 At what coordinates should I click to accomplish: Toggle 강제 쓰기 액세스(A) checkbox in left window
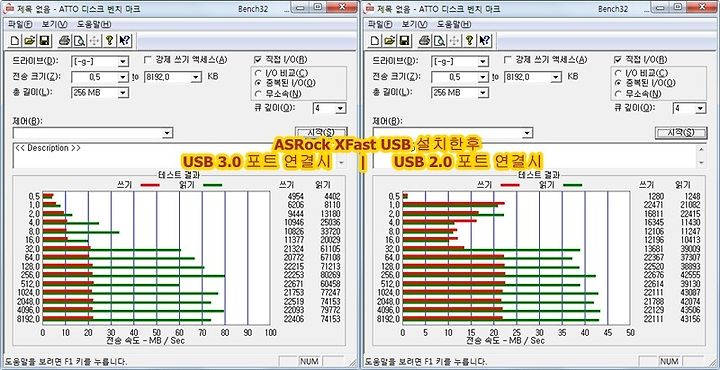pyautogui.click(x=147, y=60)
